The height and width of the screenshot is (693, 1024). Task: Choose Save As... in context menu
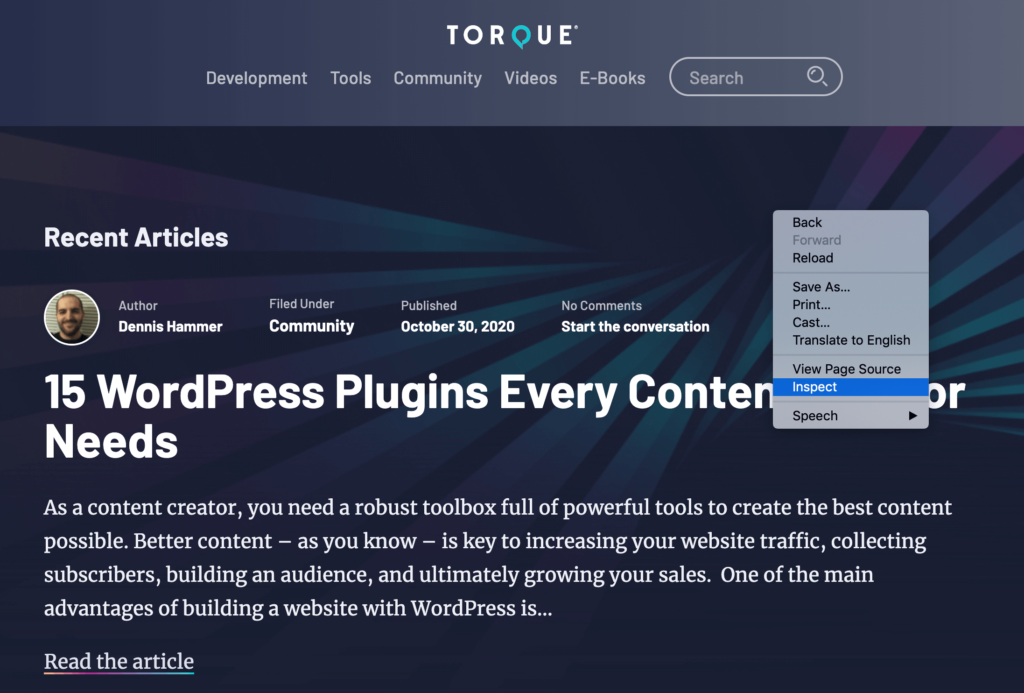(x=850, y=287)
